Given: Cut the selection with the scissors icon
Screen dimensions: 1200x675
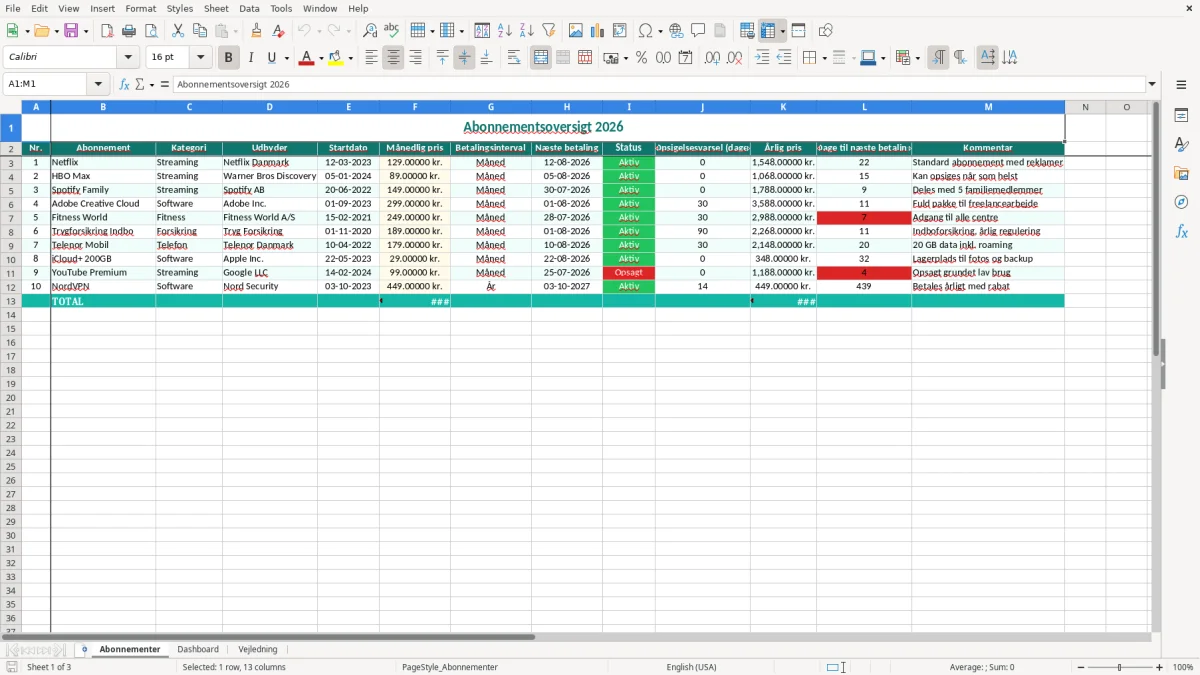Looking at the screenshot, I should (178, 31).
